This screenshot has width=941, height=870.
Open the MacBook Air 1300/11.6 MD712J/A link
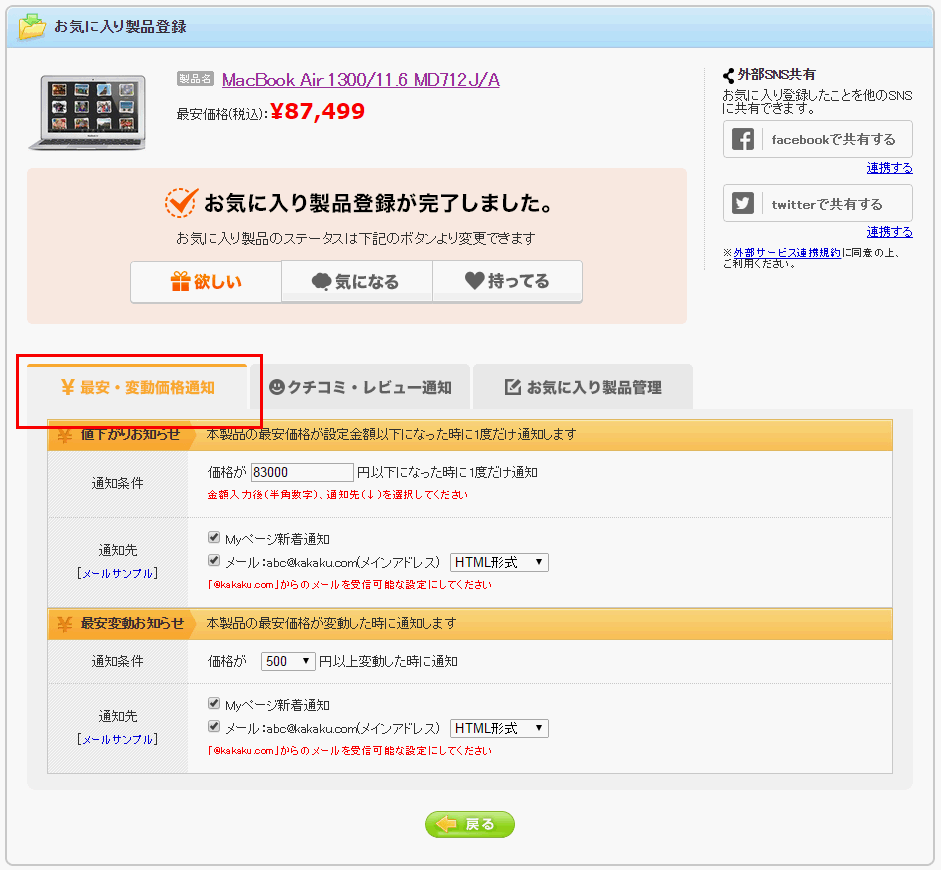pyautogui.click(x=361, y=80)
